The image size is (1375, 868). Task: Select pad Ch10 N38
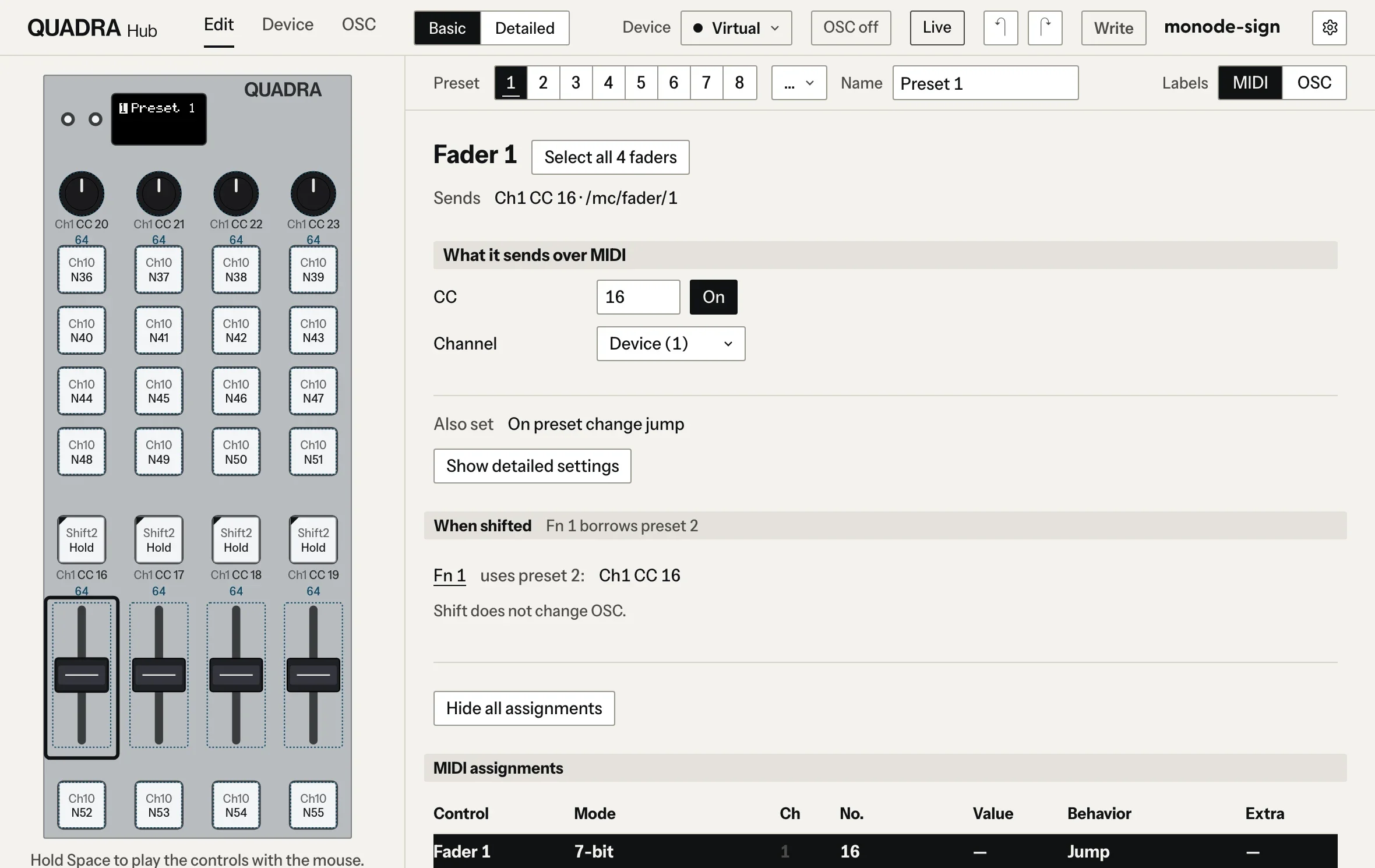point(236,270)
